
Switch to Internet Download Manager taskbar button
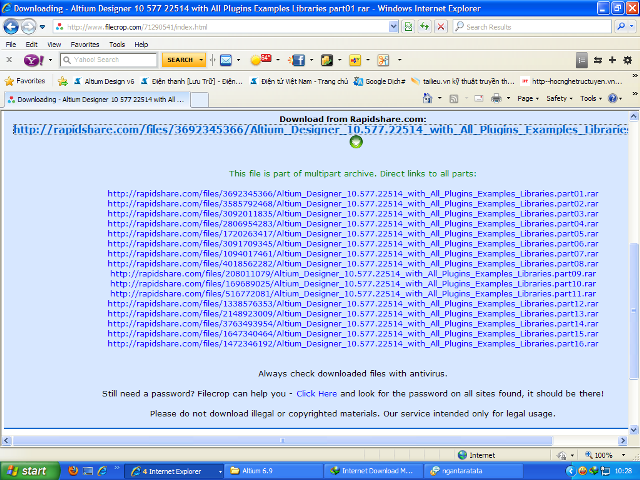[x=373, y=471]
